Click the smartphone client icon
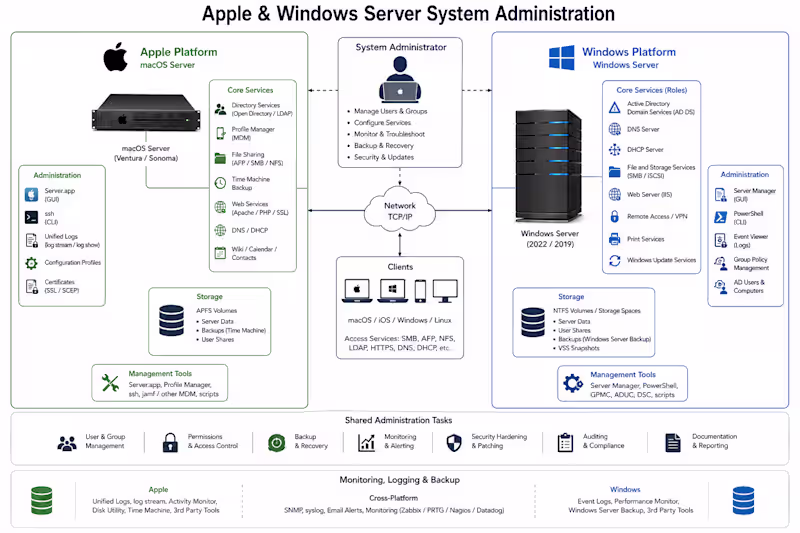The width and height of the screenshot is (800, 533). (x=420, y=291)
